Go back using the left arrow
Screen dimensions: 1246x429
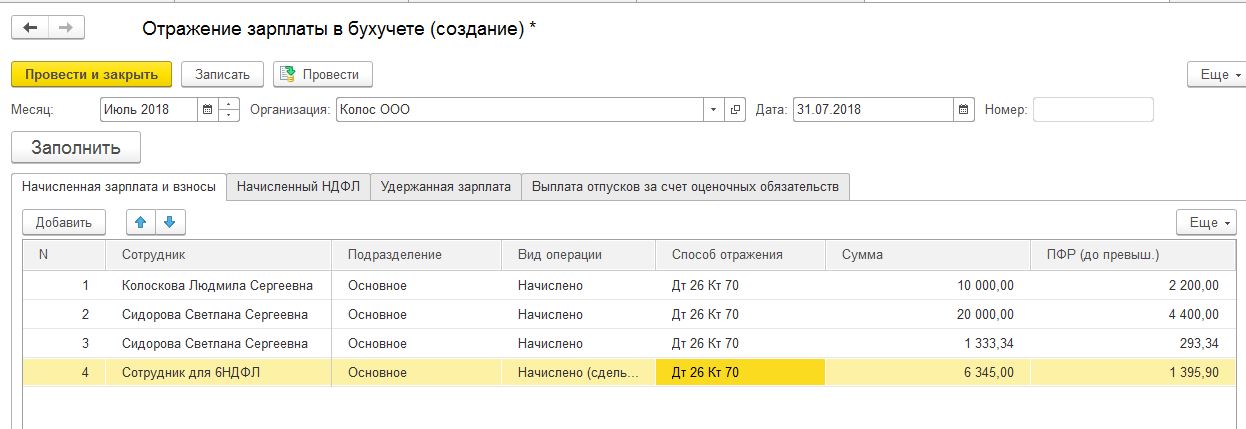coord(30,28)
